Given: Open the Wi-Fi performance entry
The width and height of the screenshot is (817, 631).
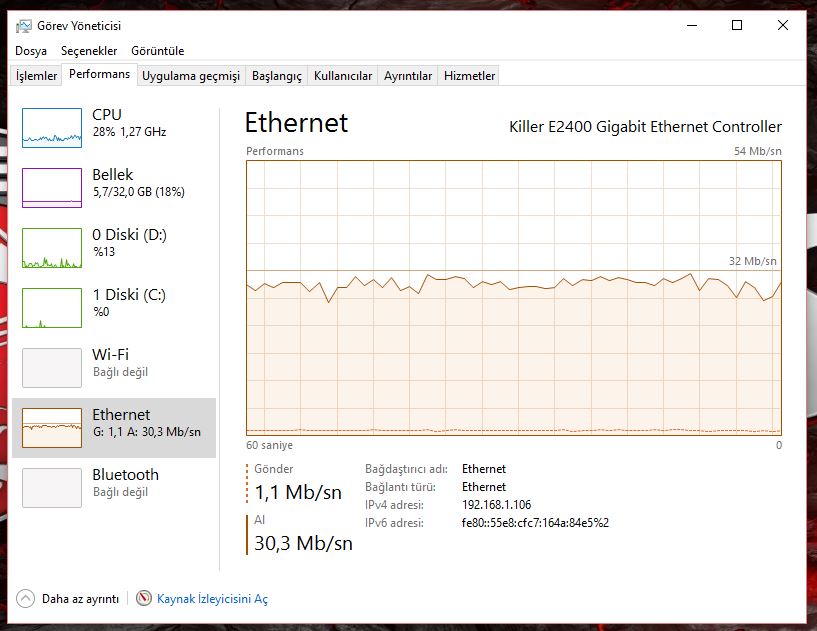Looking at the screenshot, I should point(114,368).
